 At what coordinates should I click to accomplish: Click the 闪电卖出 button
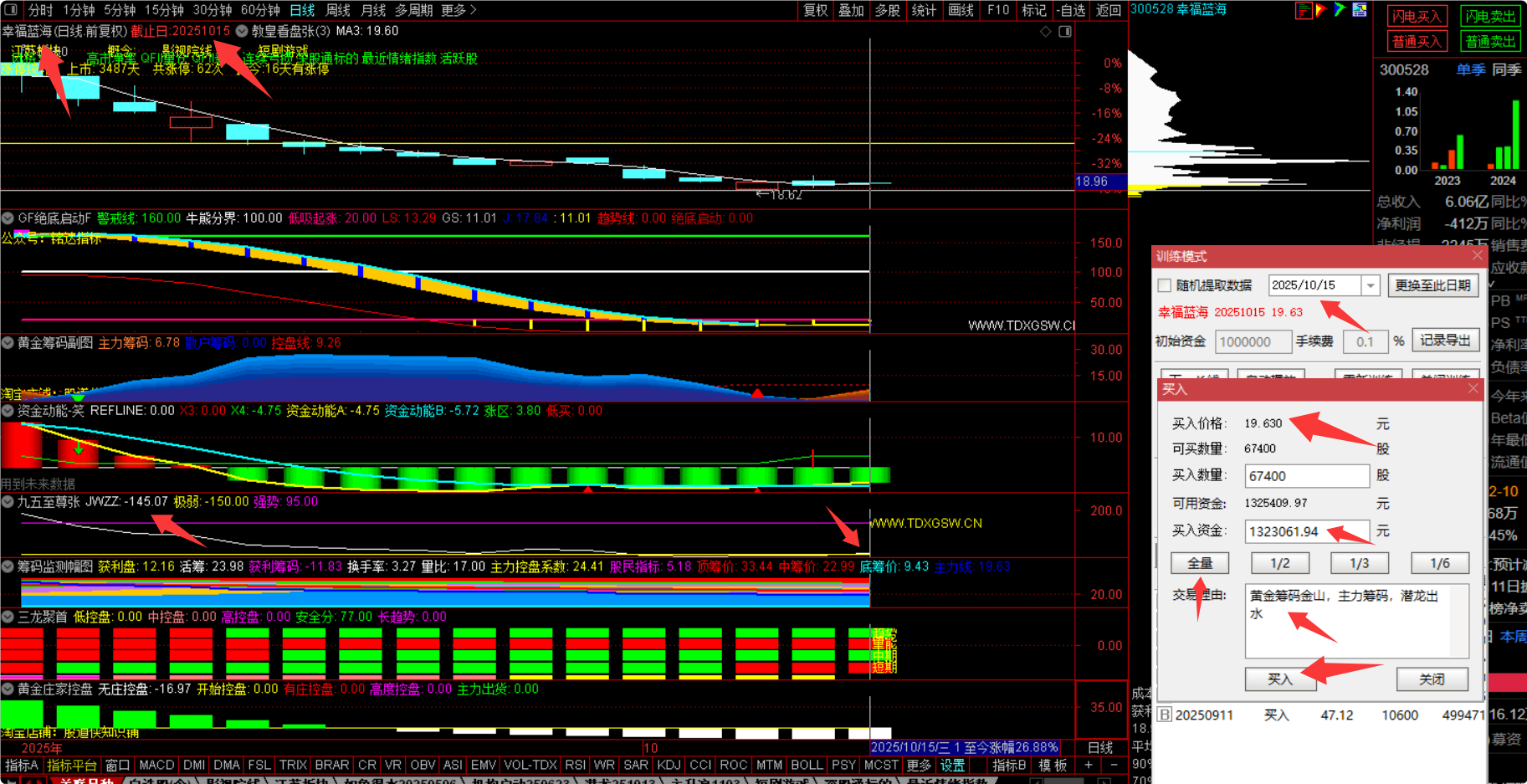pos(1489,16)
